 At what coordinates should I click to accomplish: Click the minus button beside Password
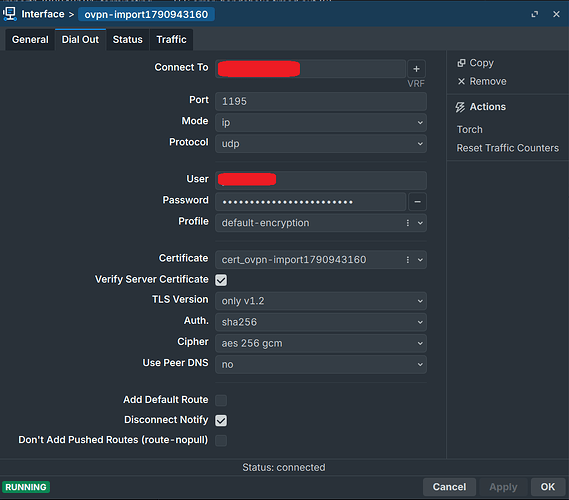[x=417, y=202]
